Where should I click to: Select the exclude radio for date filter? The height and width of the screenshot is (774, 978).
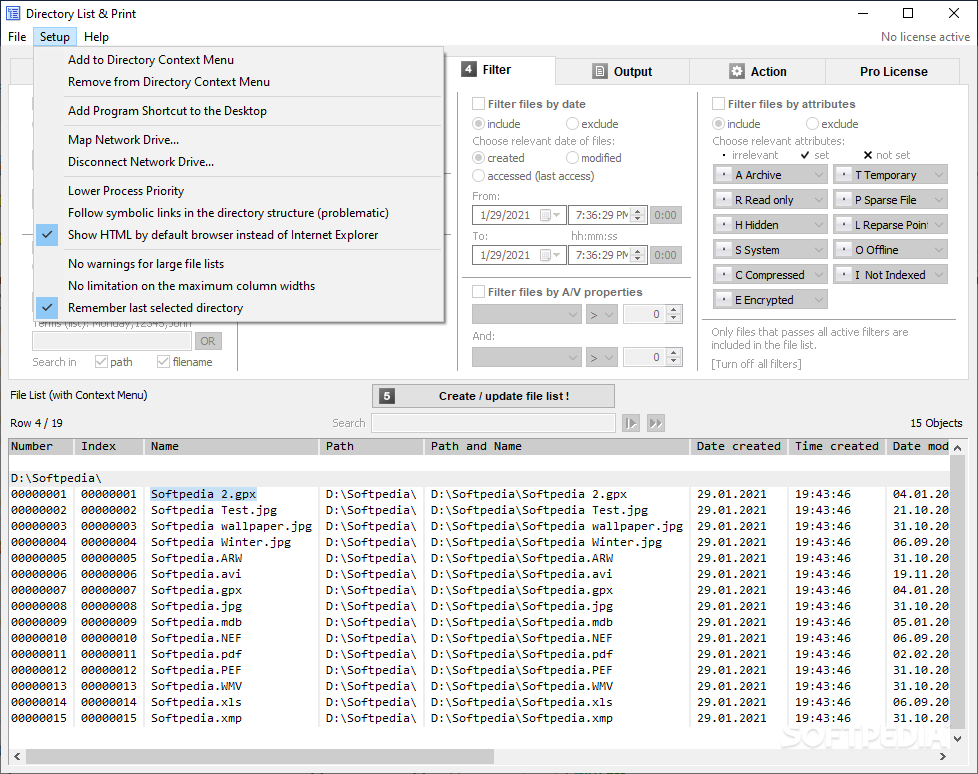pos(573,123)
